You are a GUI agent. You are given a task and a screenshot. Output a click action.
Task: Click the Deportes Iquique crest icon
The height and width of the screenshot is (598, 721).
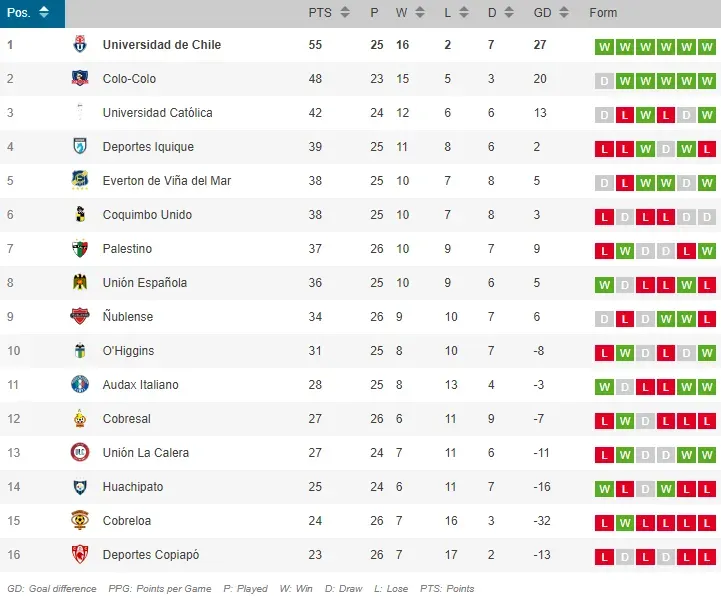(80, 147)
